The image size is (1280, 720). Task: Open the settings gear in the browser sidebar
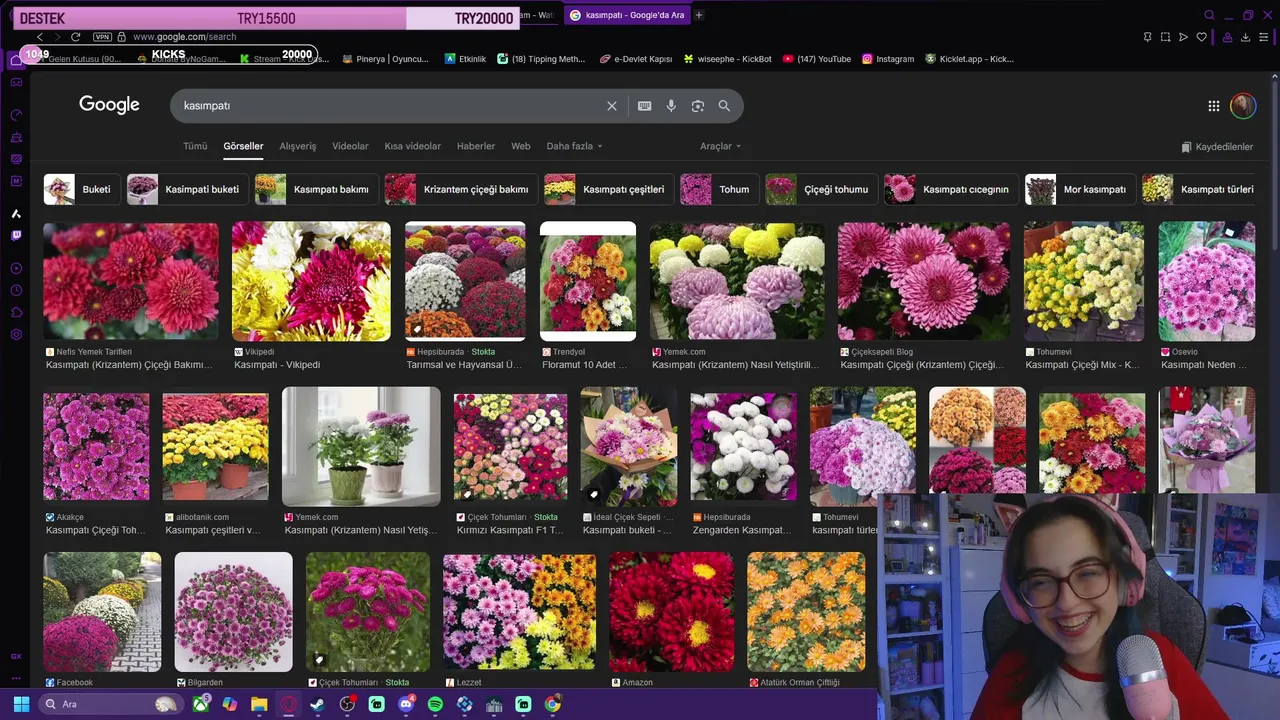point(16,334)
